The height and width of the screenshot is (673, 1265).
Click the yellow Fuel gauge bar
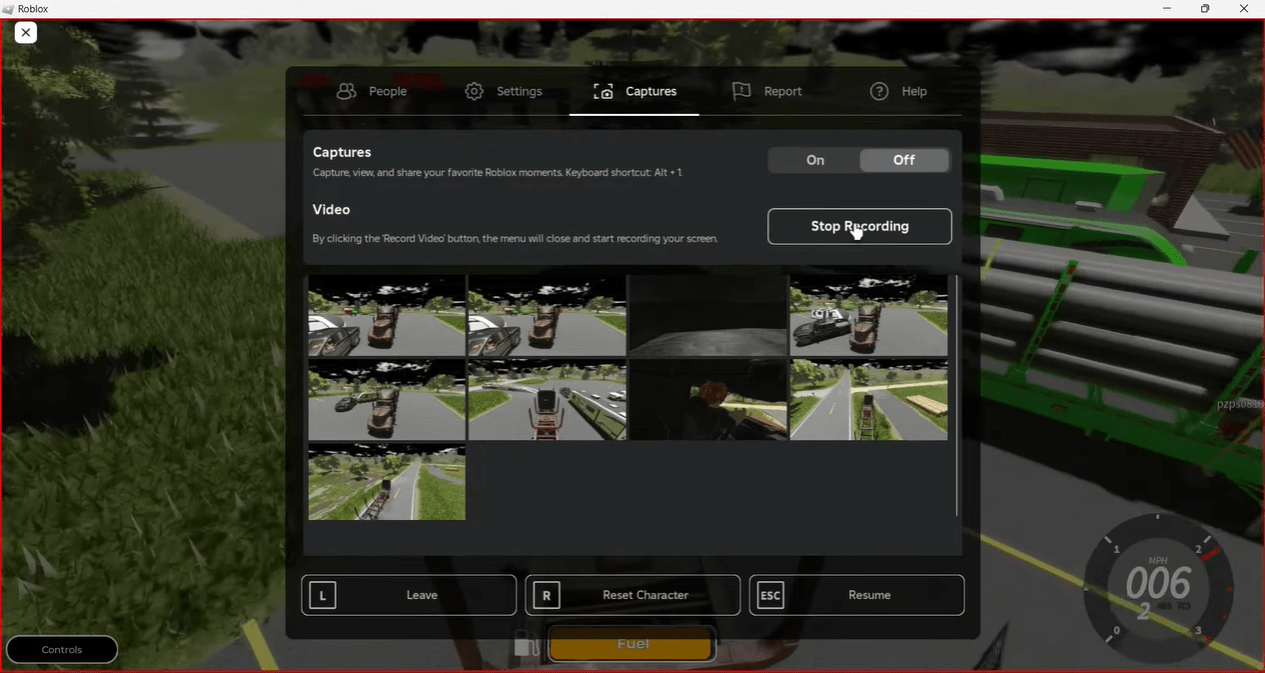pos(632,645)
